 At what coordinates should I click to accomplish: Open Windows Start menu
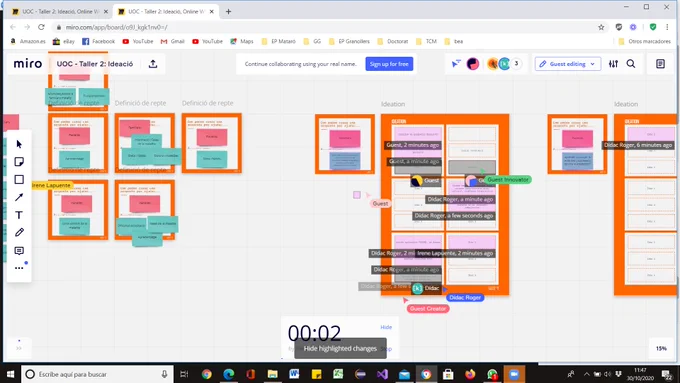[10, 374]
